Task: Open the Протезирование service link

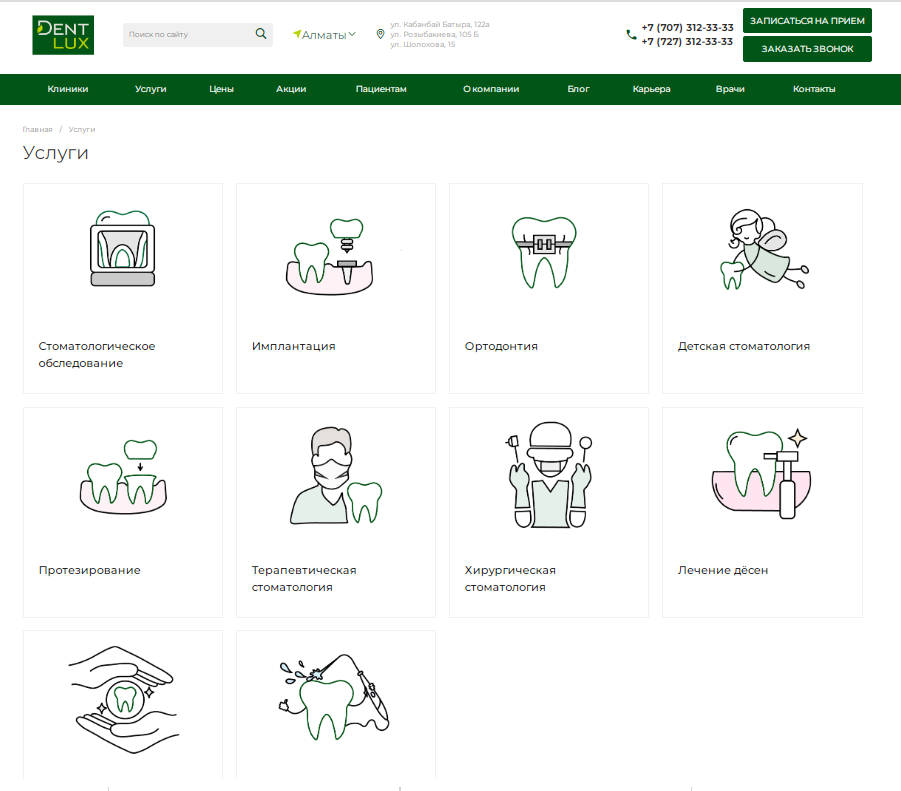Action: [x=90, y=570]
